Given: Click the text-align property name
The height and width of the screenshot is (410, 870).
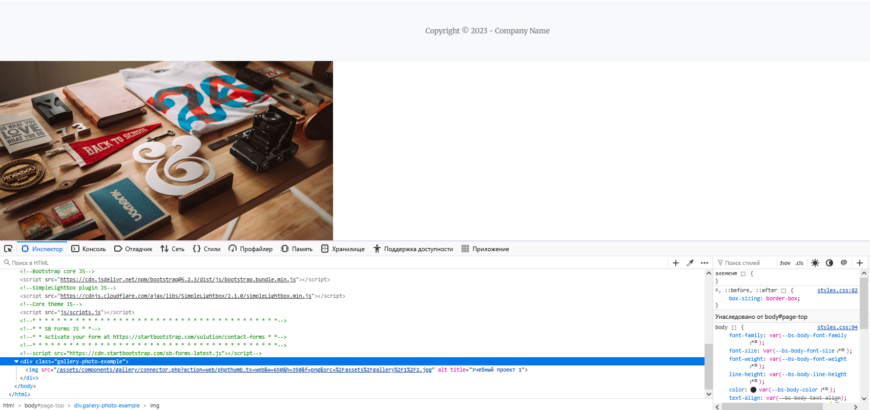Looking at the screenshot, I should (x=743, y=398).
